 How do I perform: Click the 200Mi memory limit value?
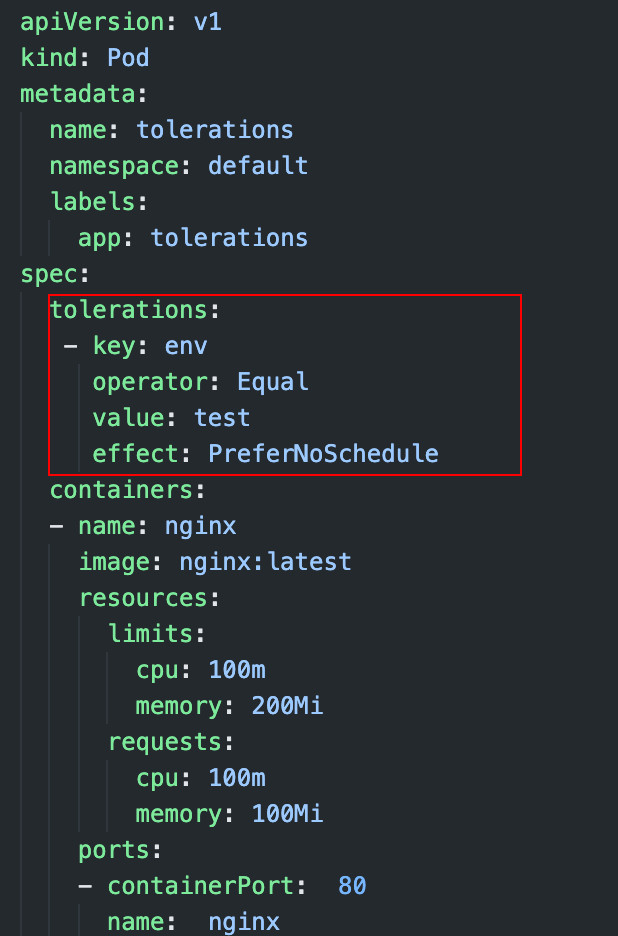pyautogui.click(x=287, y=706)
